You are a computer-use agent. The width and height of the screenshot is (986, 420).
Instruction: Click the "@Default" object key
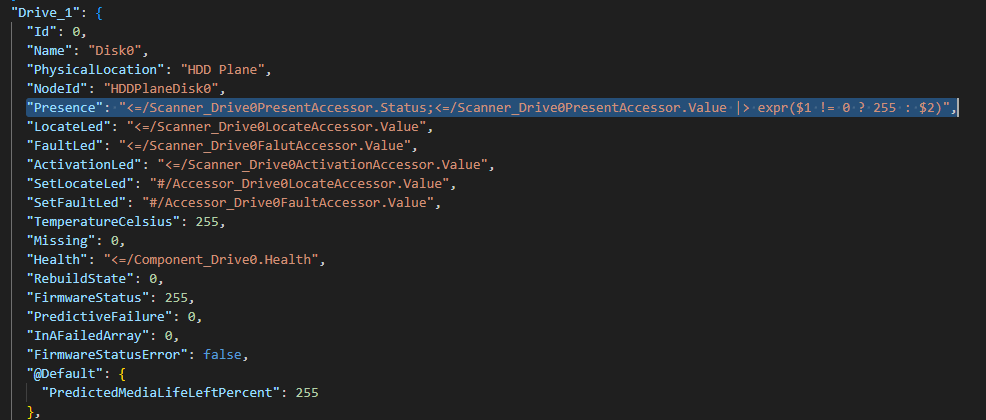click(x=66, y=374)
